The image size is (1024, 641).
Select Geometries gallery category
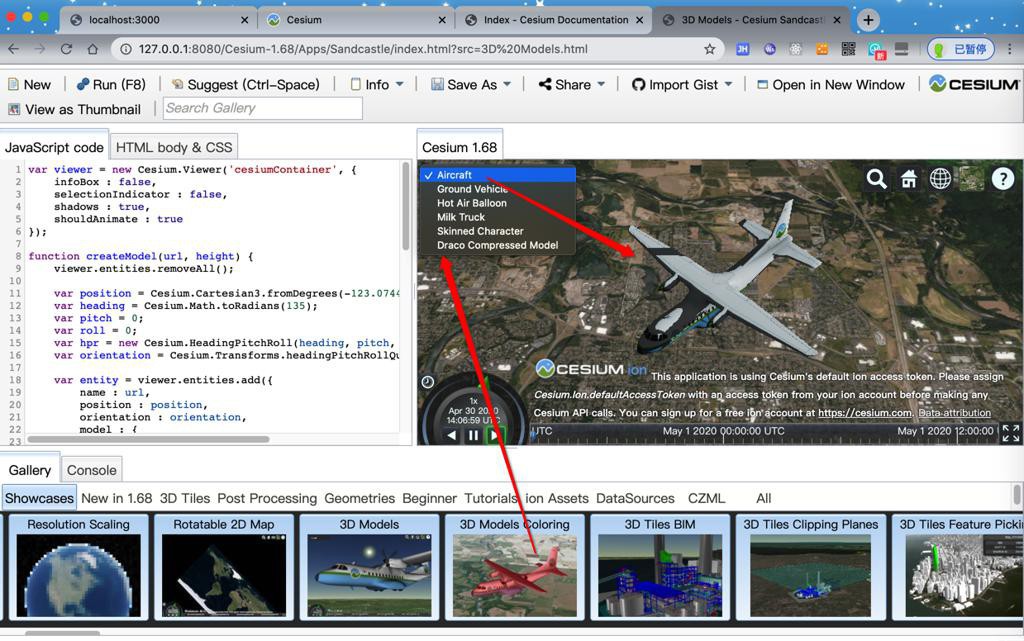(x=359, y=498)
